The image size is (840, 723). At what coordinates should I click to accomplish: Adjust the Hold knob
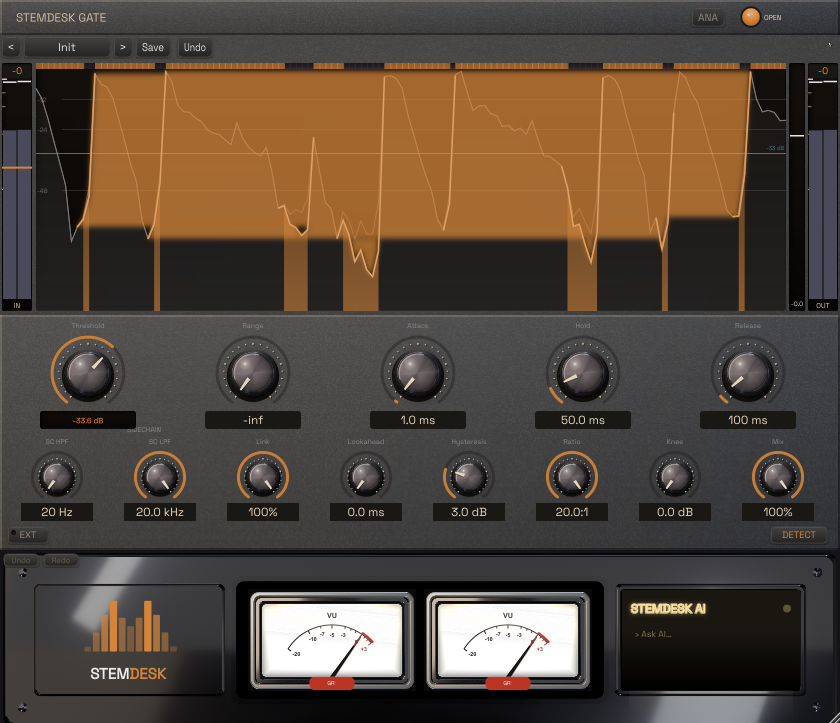click(583, 373)
